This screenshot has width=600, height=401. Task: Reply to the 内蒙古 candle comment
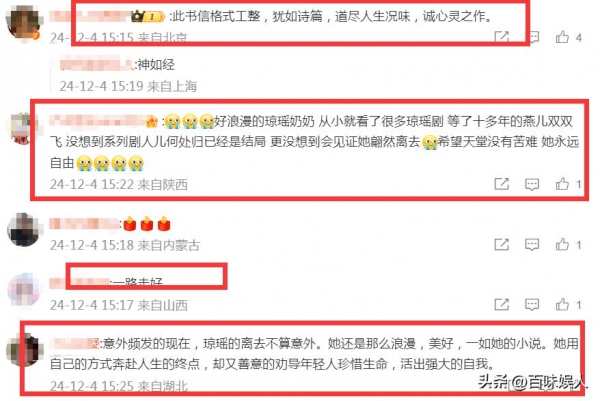532,245
